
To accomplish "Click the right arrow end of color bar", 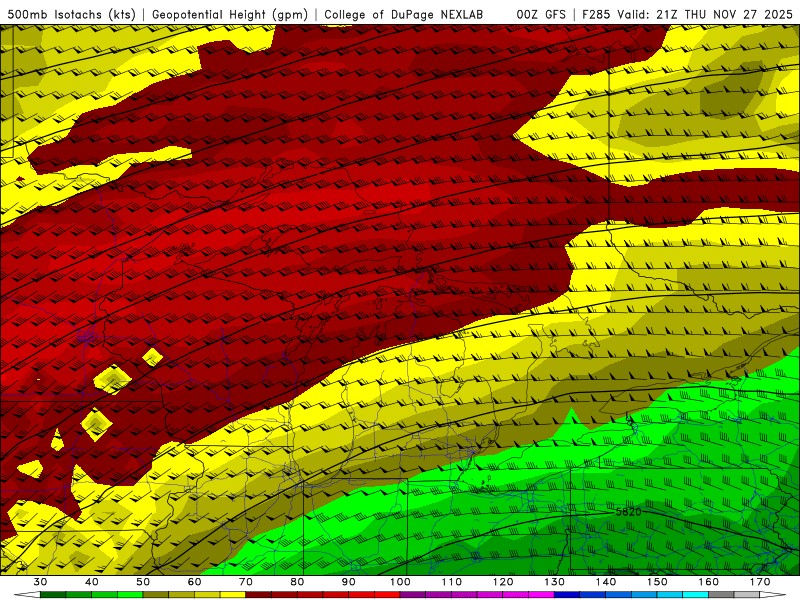I will pyautogui.click(x=773, y=595).
